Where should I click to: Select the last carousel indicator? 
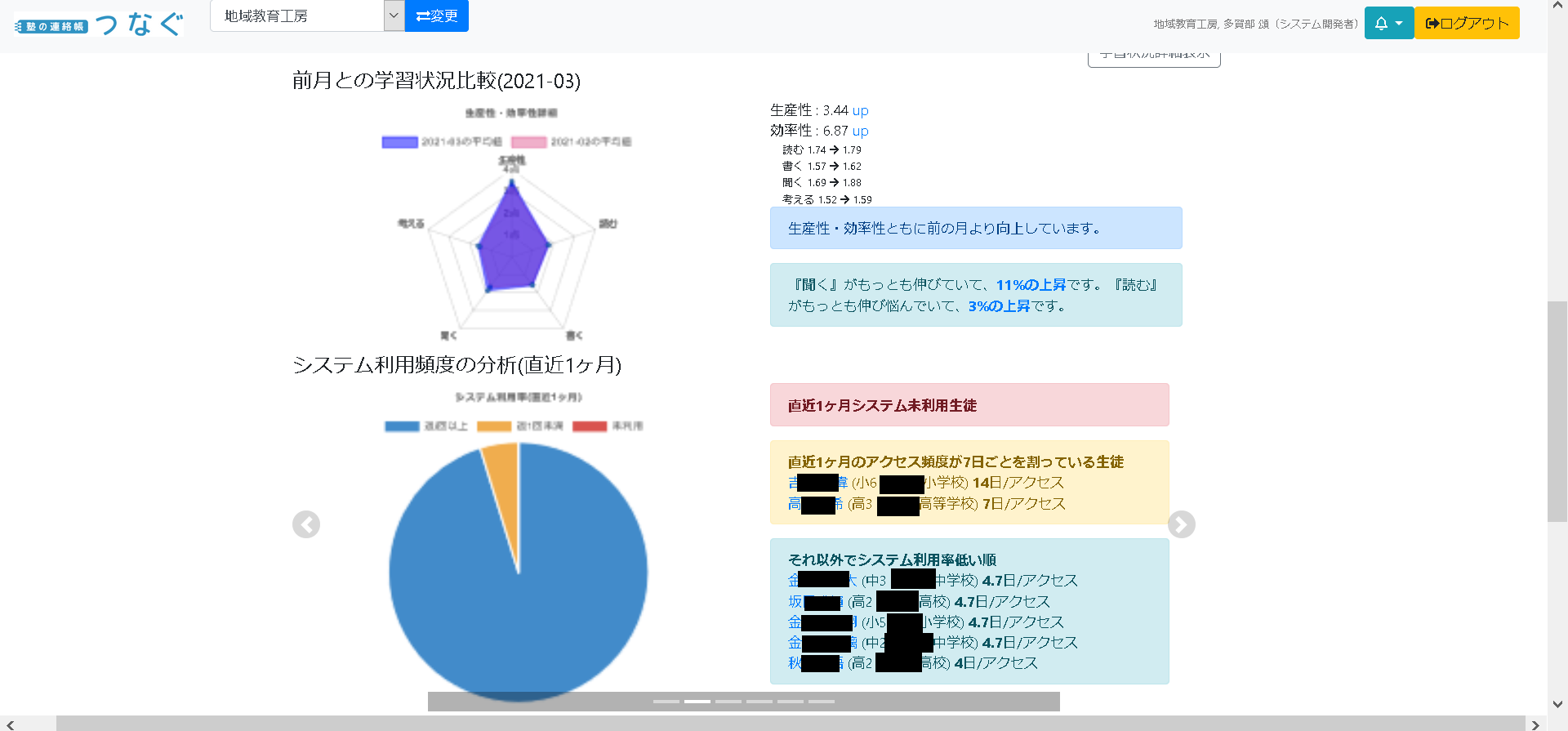click(822, 702)
